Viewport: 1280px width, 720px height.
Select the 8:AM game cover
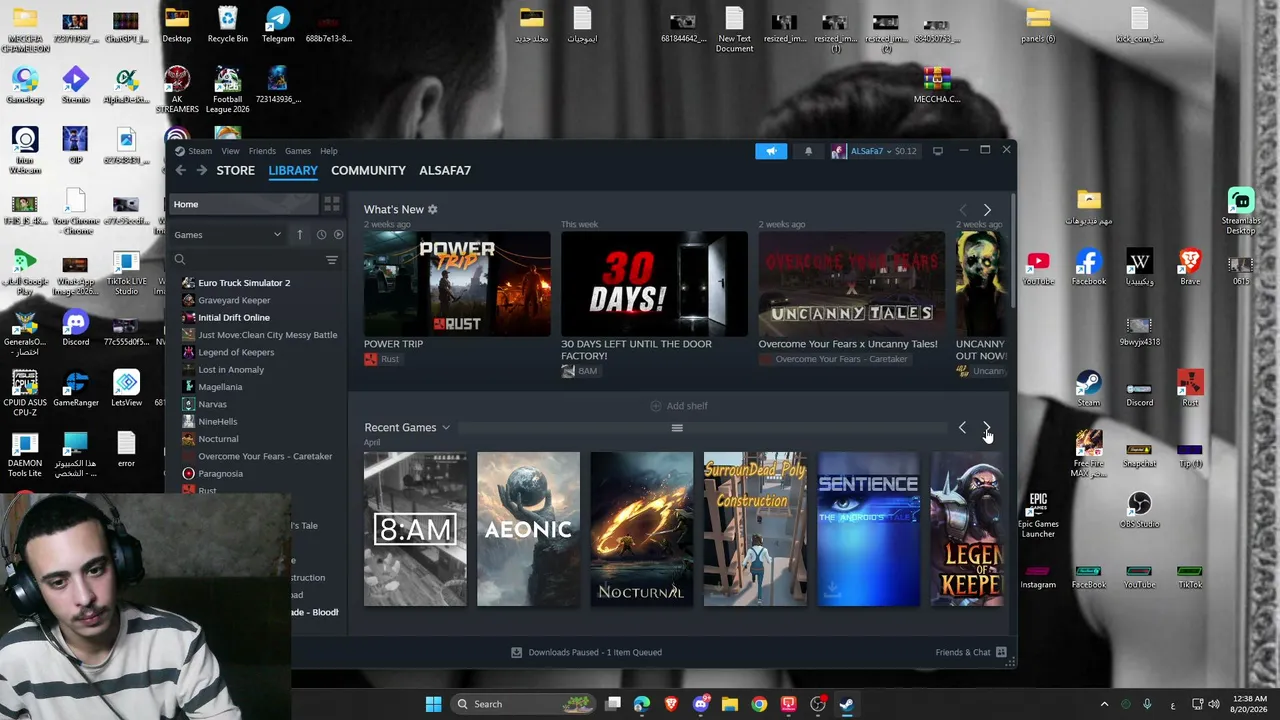(x=415, y=529)
